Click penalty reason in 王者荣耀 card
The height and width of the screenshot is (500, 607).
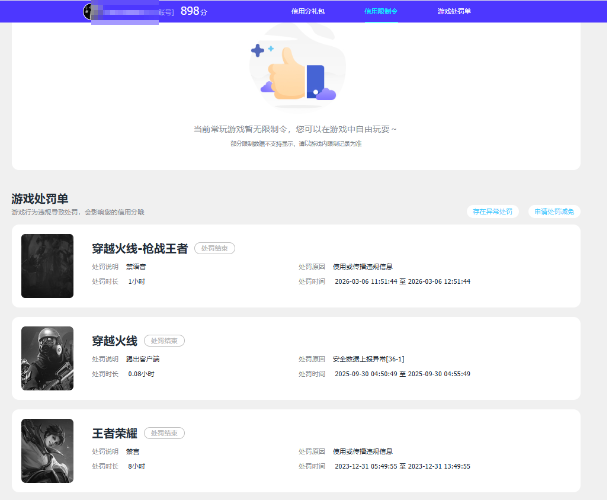pyautogui.click(x=363, y=451)
